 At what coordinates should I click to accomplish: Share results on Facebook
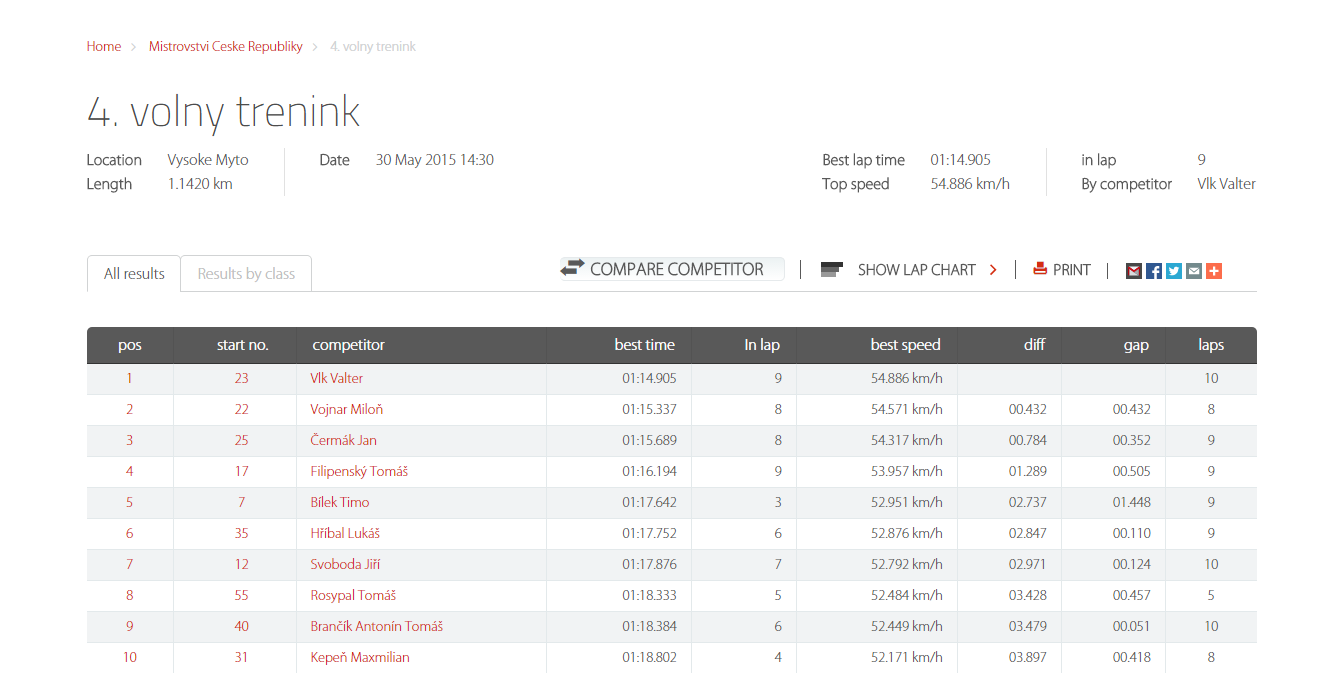click(1154, 270)
